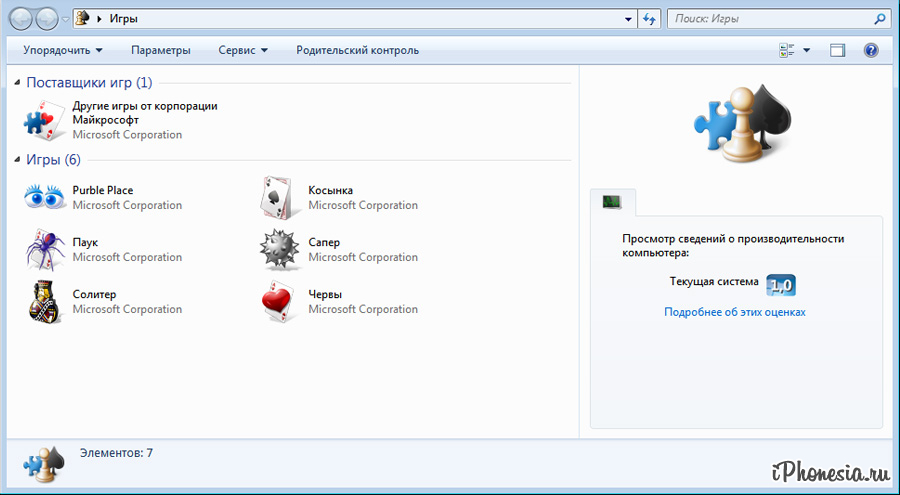Open the Косынка card icon
Viewport: 900px width, 495px height.
(x=280, y=198)
